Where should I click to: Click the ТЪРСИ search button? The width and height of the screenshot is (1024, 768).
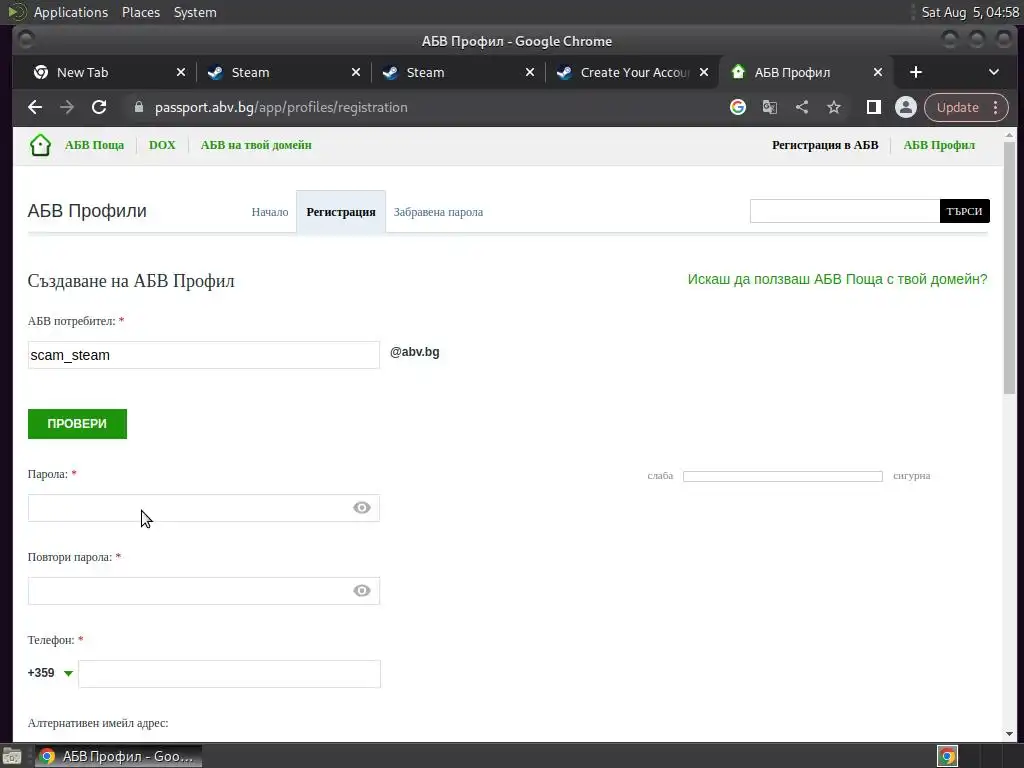pyautogui.click(x=965, y=211)
